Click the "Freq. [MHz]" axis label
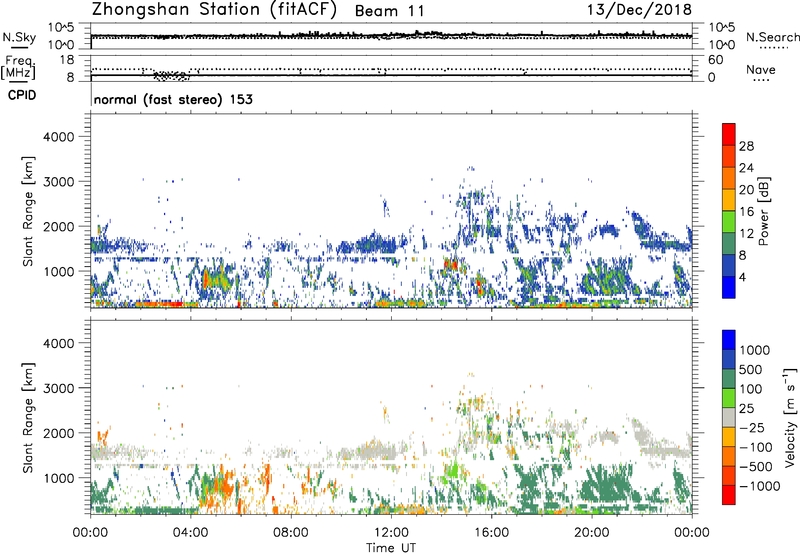This screenshot has width=800, height=554. (19, 68)
